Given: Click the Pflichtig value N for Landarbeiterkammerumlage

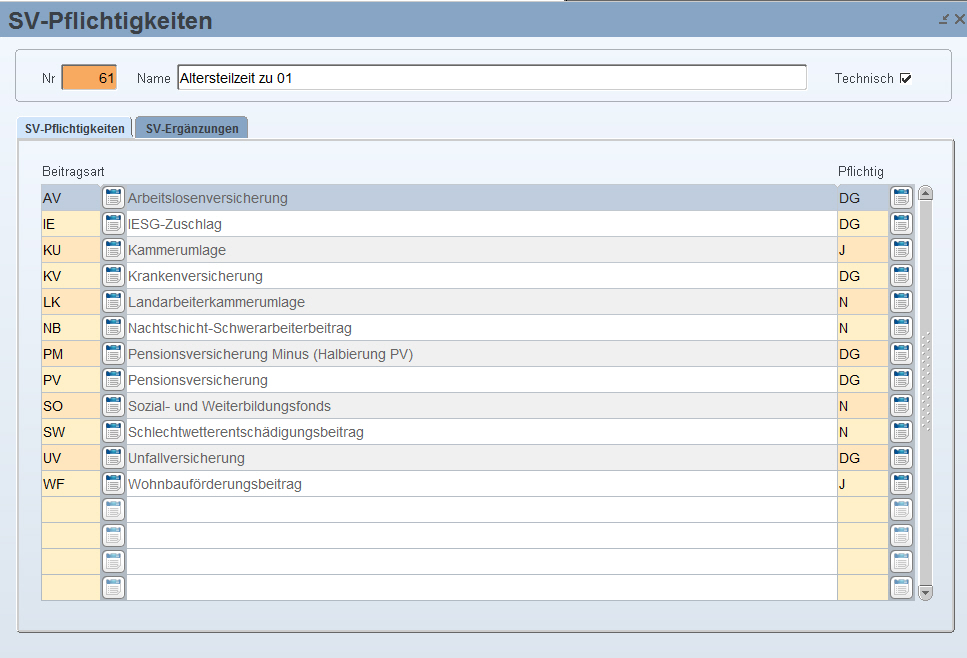Looking at the screenshot, I should point(844,302).
